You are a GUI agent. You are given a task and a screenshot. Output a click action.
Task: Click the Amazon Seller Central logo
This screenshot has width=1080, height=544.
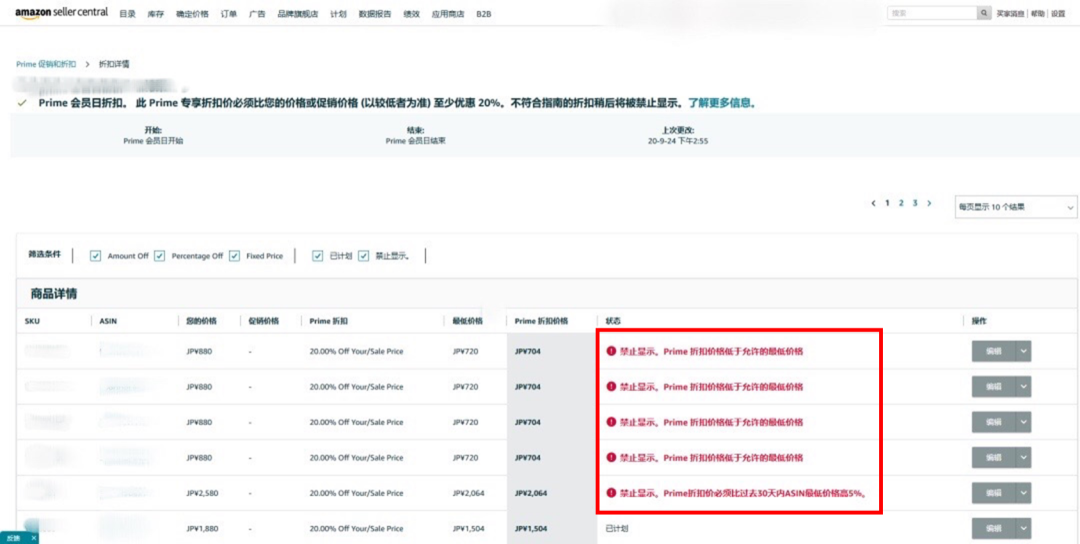click(x=61, y=13)
